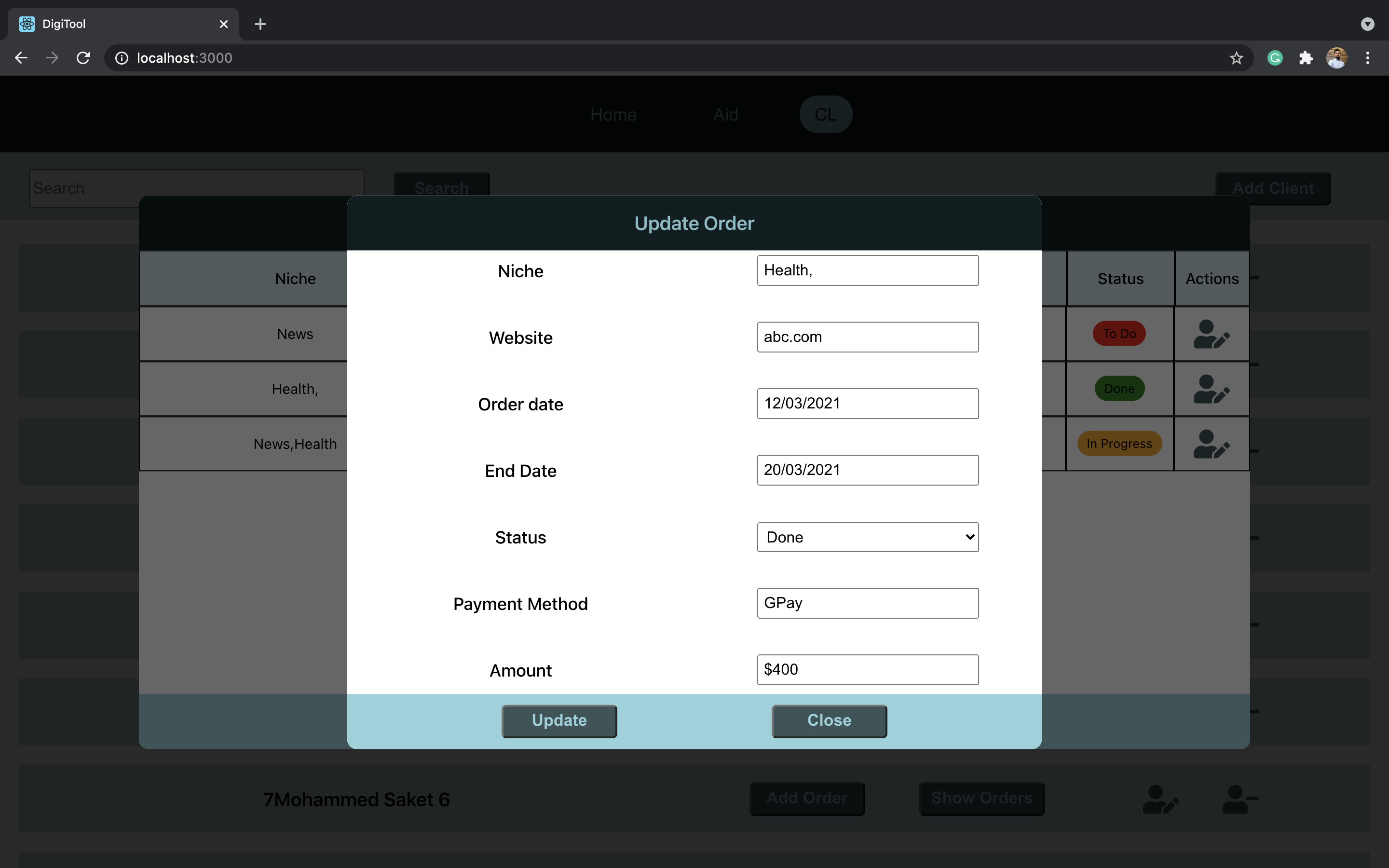Click Show Orders for 7Mohammed Saket 6
This screenshot has width=1389, height=868.
point(981,799)
